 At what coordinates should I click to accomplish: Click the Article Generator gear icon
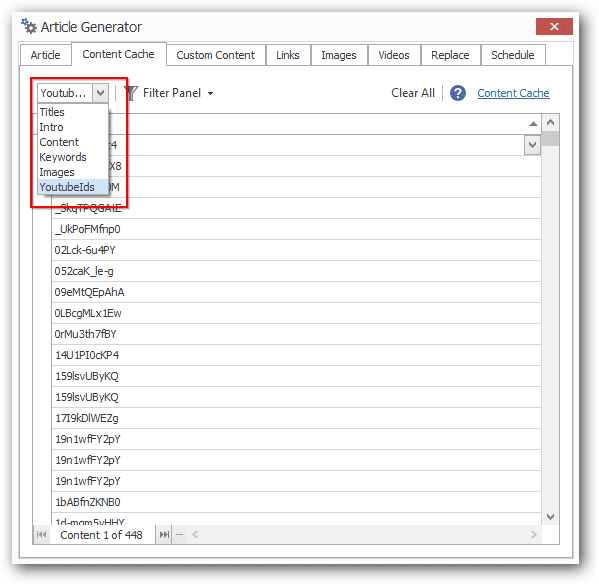point(29,26)
